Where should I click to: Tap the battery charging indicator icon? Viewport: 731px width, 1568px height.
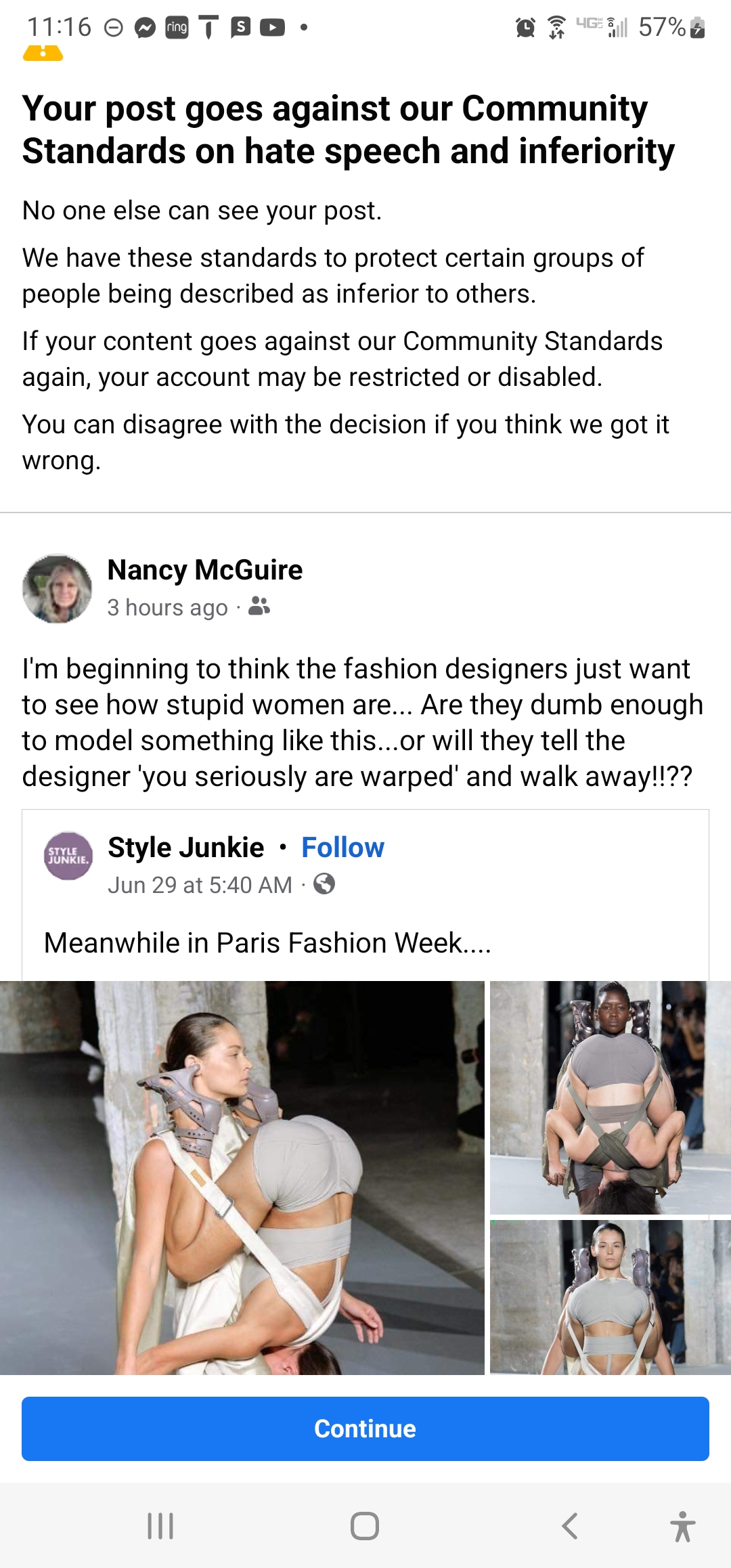[x=698, y=28]
